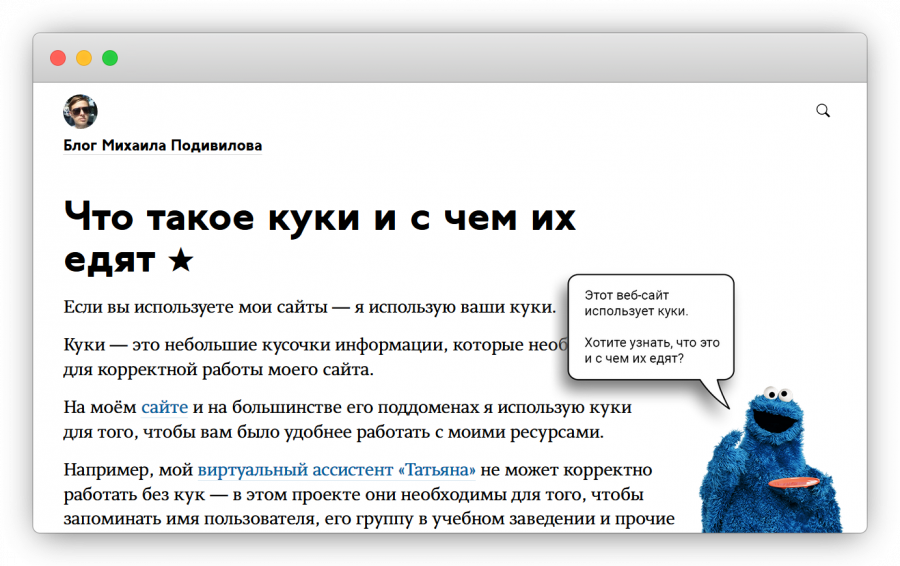The height and width of the screenshot is (566, 900).
Task: Click the author avatar photo
Action: (x=80, y=111)
